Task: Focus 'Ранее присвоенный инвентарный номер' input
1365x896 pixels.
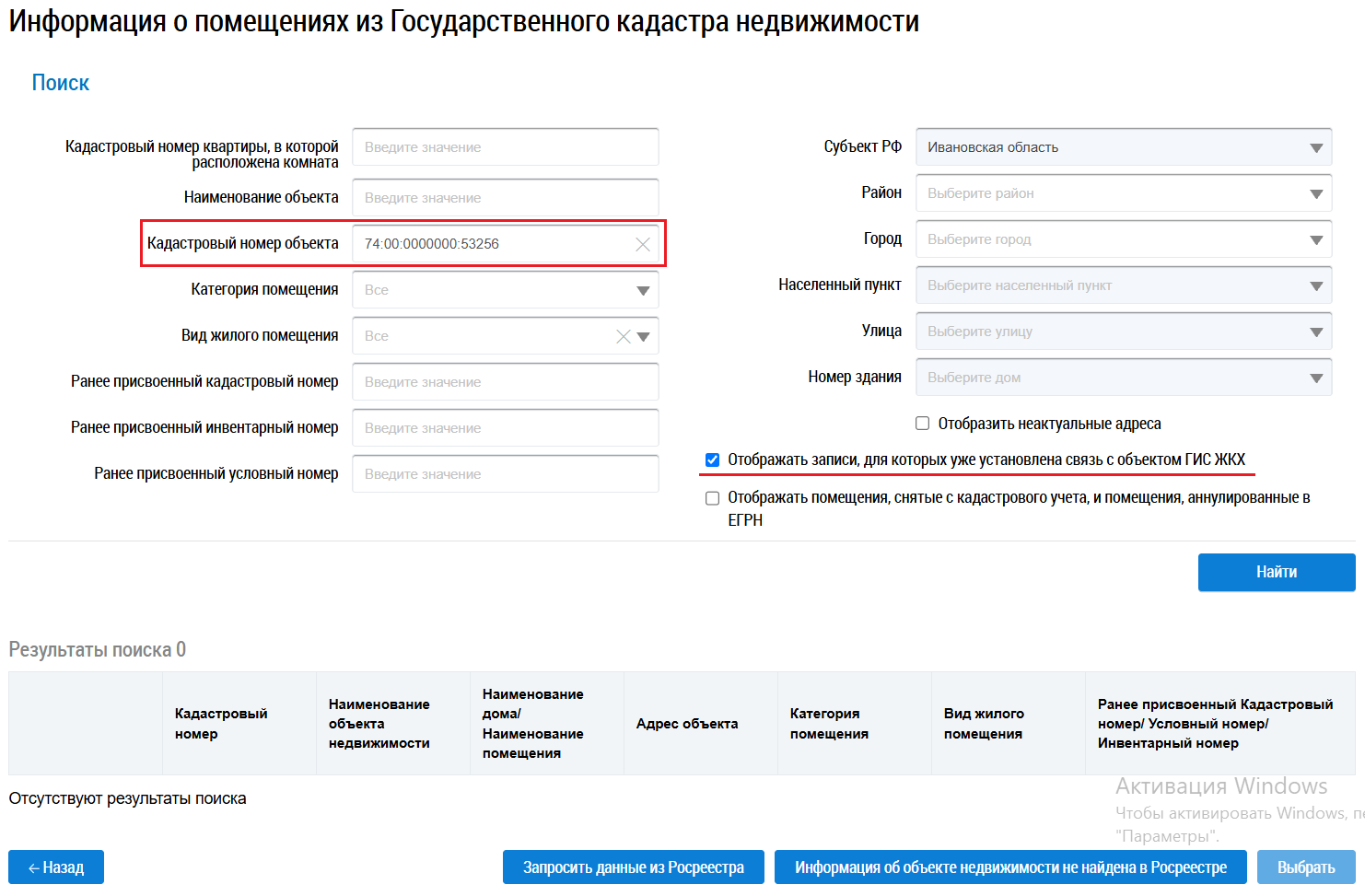Action: point(506,428)
